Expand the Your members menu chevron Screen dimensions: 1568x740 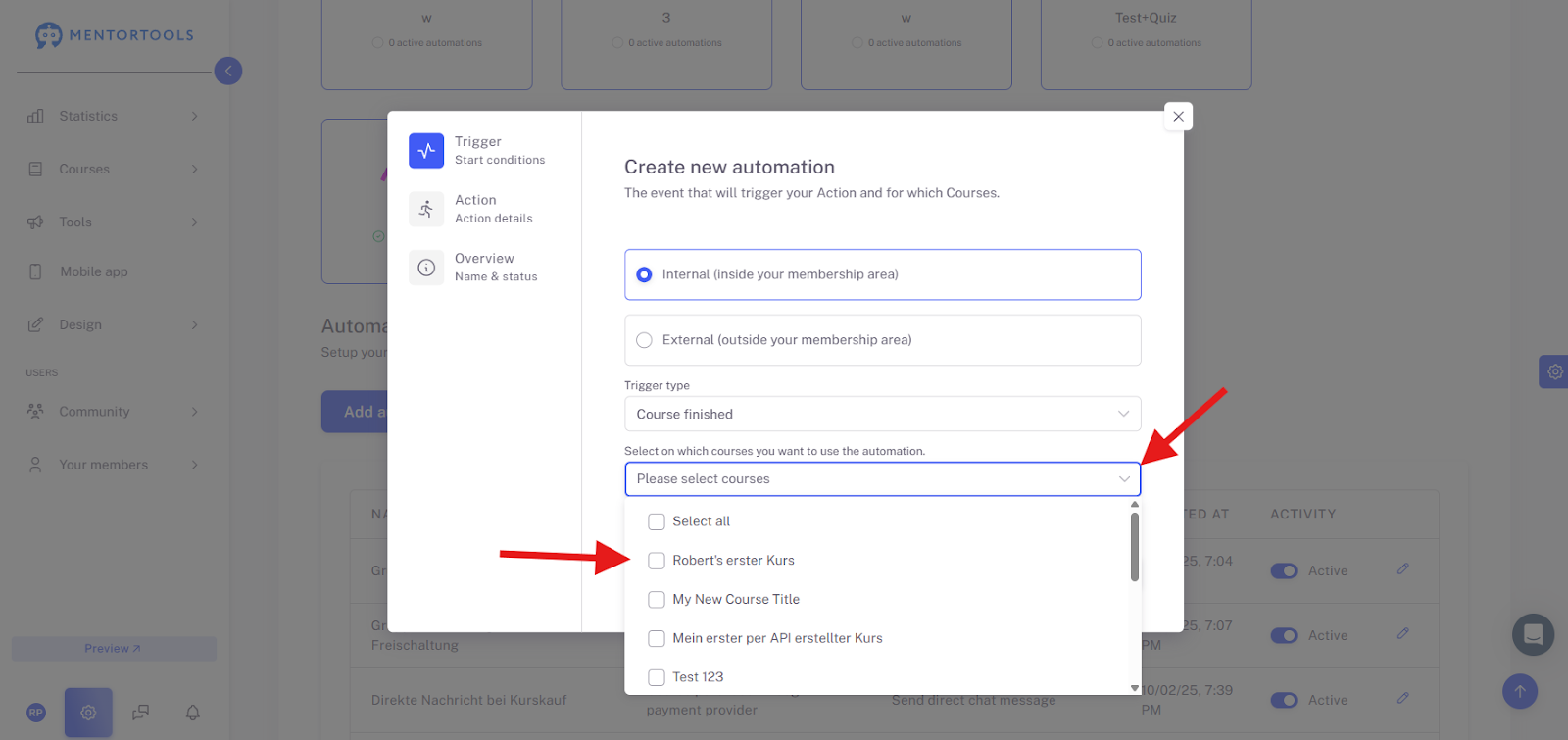(194, 465)
